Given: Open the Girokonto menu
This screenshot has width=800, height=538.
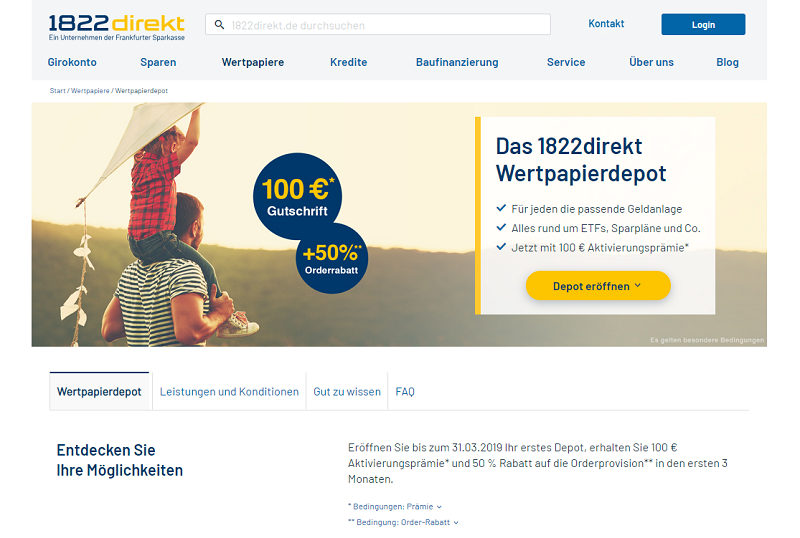Looking at the screenshot, I should [x=72, y=62].
